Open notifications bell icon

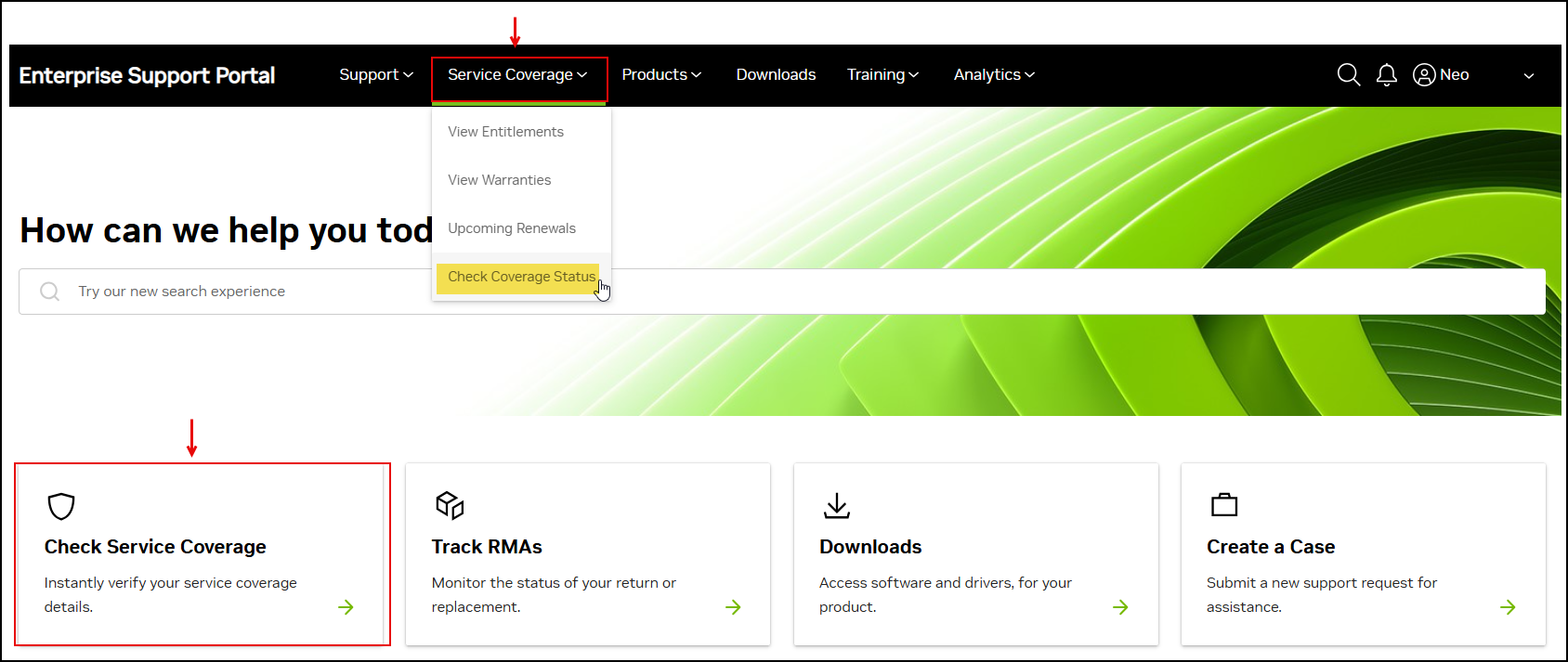point(1387,75)
